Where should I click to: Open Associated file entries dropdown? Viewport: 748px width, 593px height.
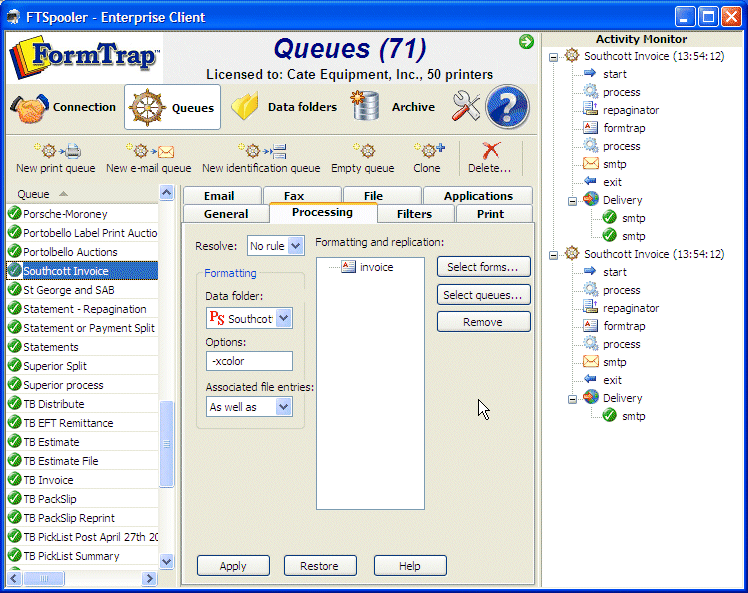click(x=283, y=407)
